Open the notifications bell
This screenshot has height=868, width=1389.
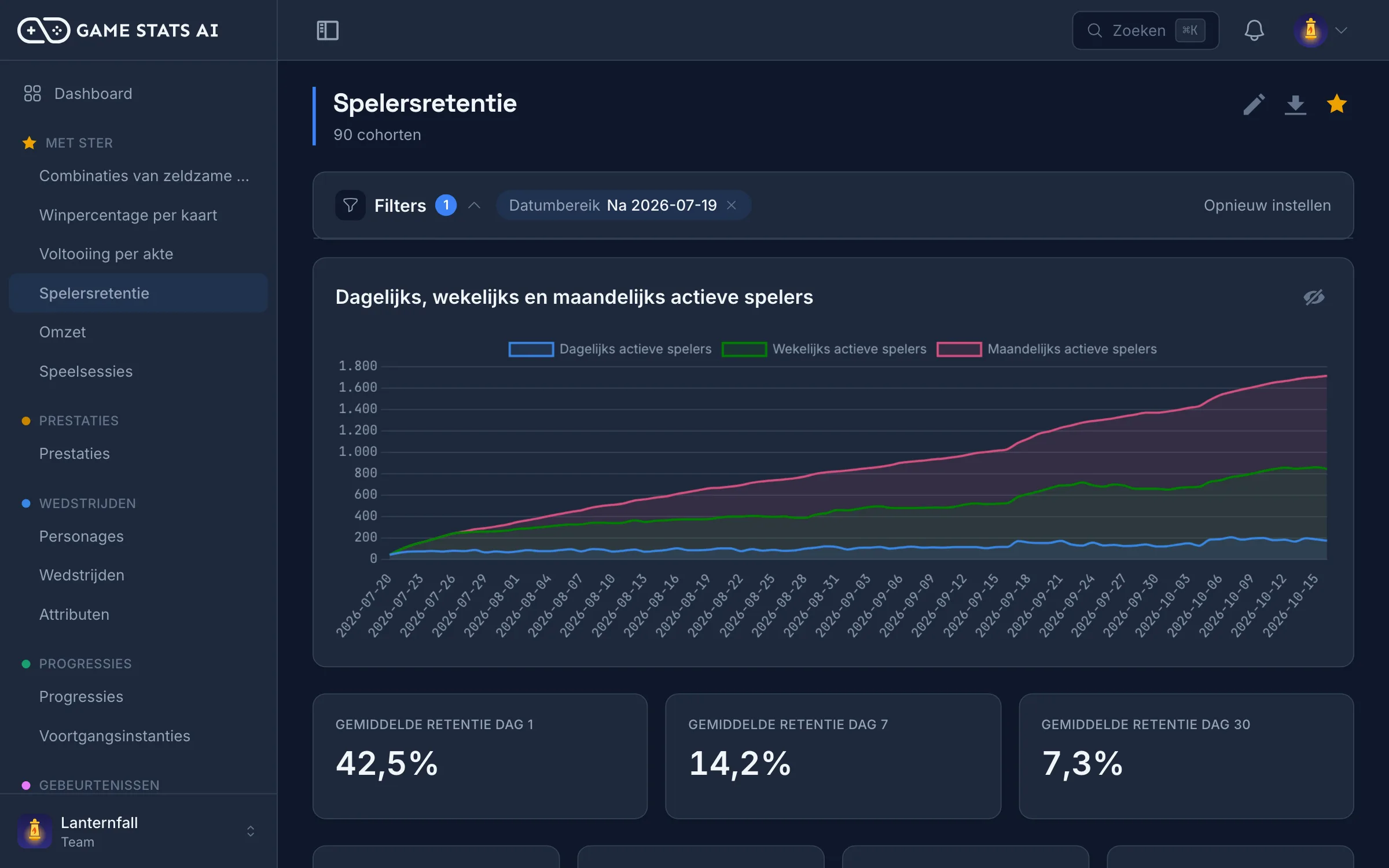(1254, 30)
